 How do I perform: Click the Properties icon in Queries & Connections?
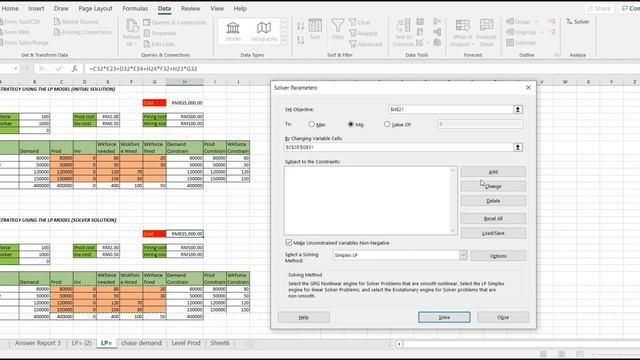(x=147, y=33)
